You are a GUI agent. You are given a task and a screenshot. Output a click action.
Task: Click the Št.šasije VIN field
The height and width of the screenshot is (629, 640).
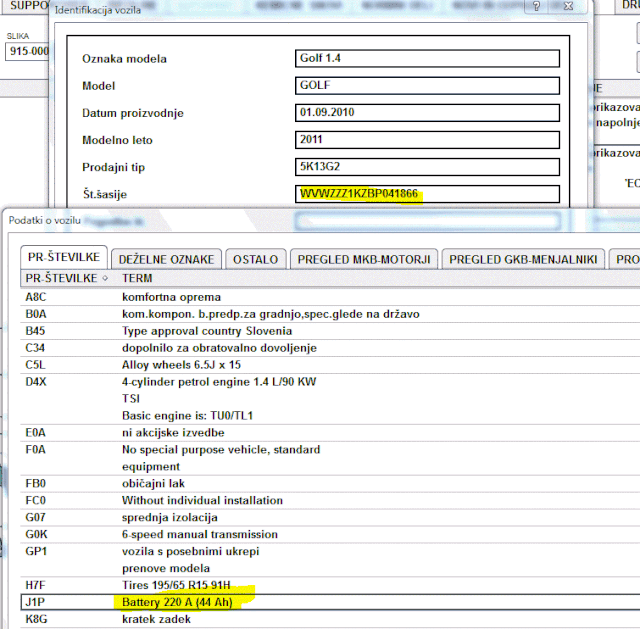(x=427, y=194)
